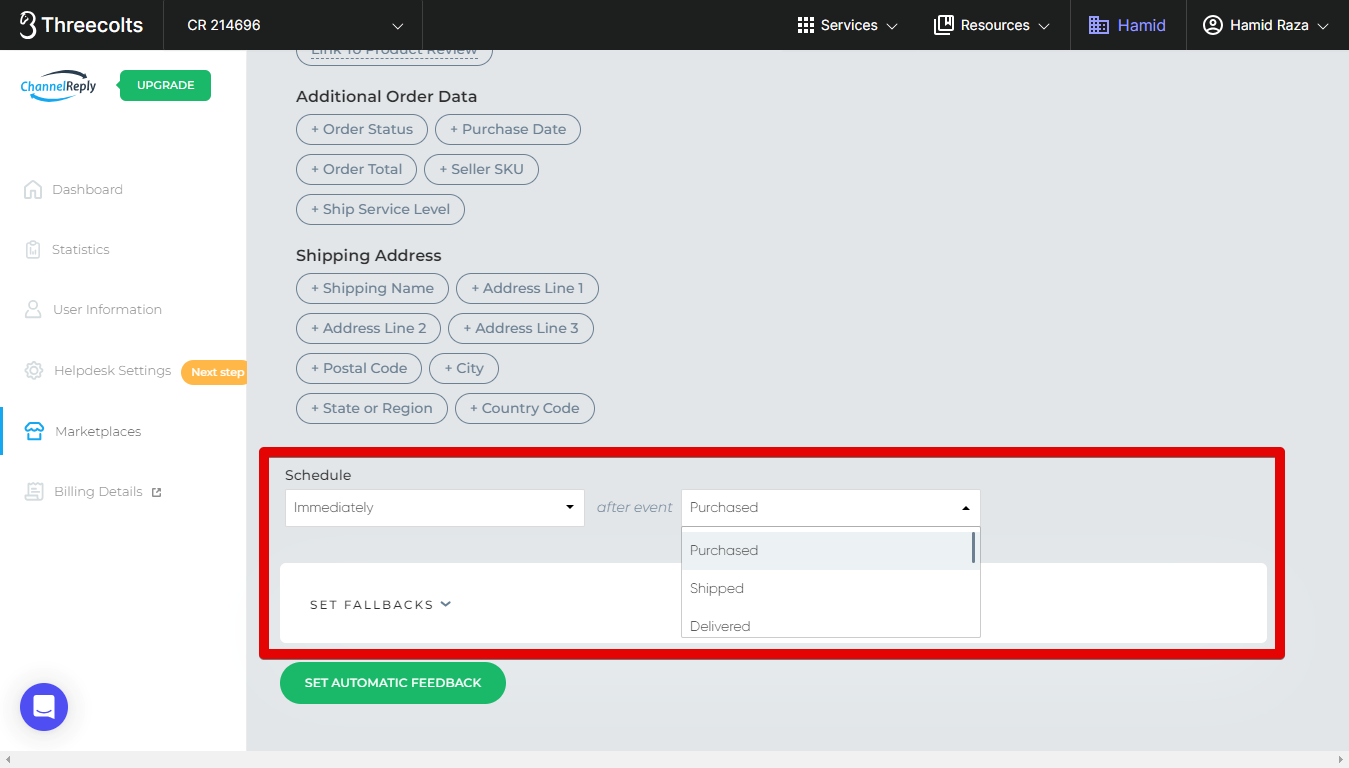Open Marketplaces in the sidebar

(98, 431)
